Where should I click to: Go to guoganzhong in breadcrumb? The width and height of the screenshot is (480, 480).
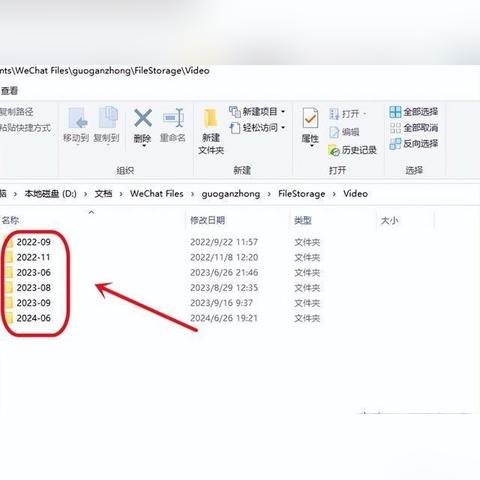(x=231, y=194)
